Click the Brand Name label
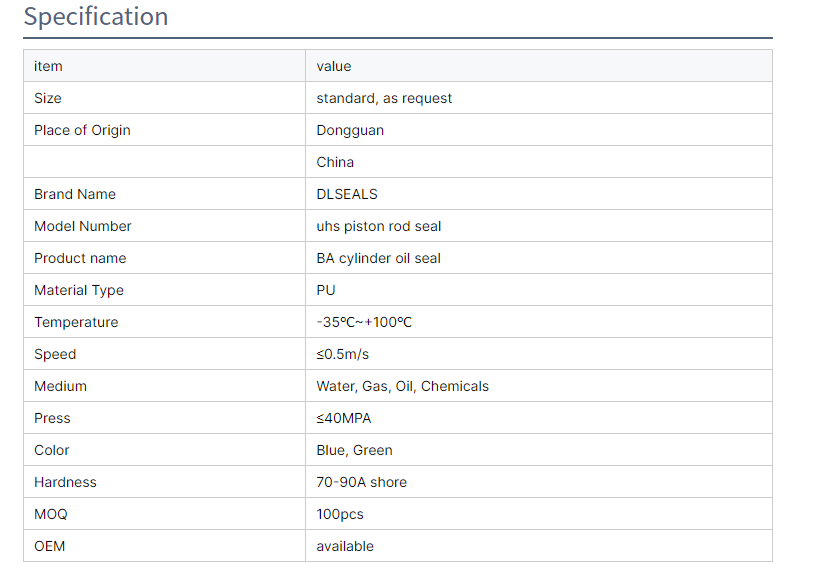The width and height of the screenshot is (823, 576). (x=75, y=194)
